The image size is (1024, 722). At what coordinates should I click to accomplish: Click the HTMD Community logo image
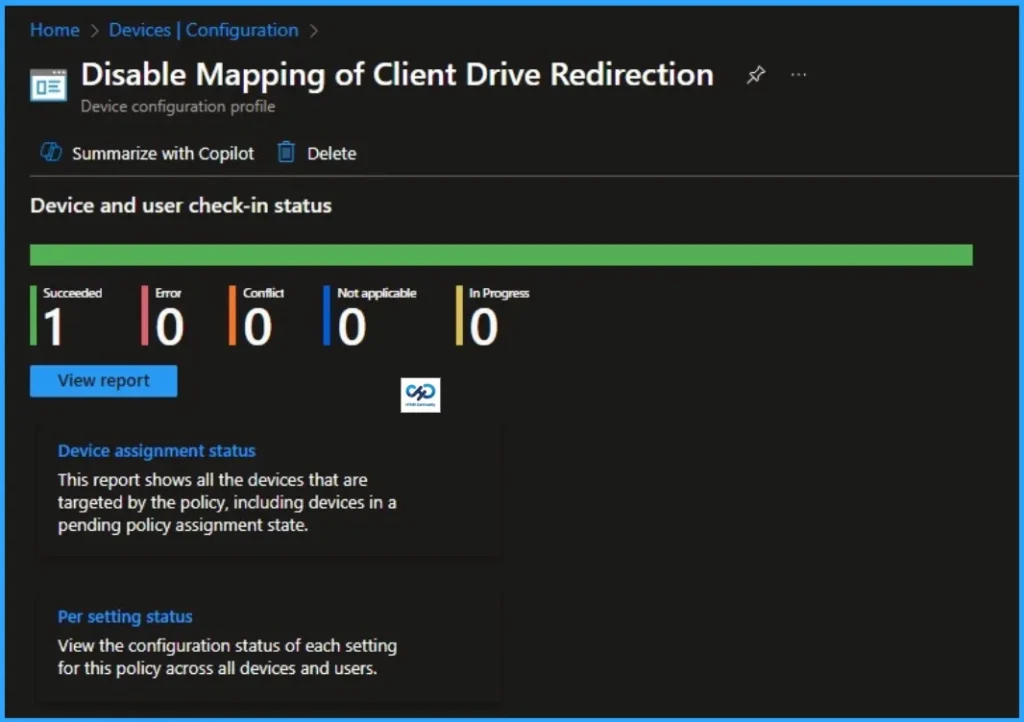420,394
